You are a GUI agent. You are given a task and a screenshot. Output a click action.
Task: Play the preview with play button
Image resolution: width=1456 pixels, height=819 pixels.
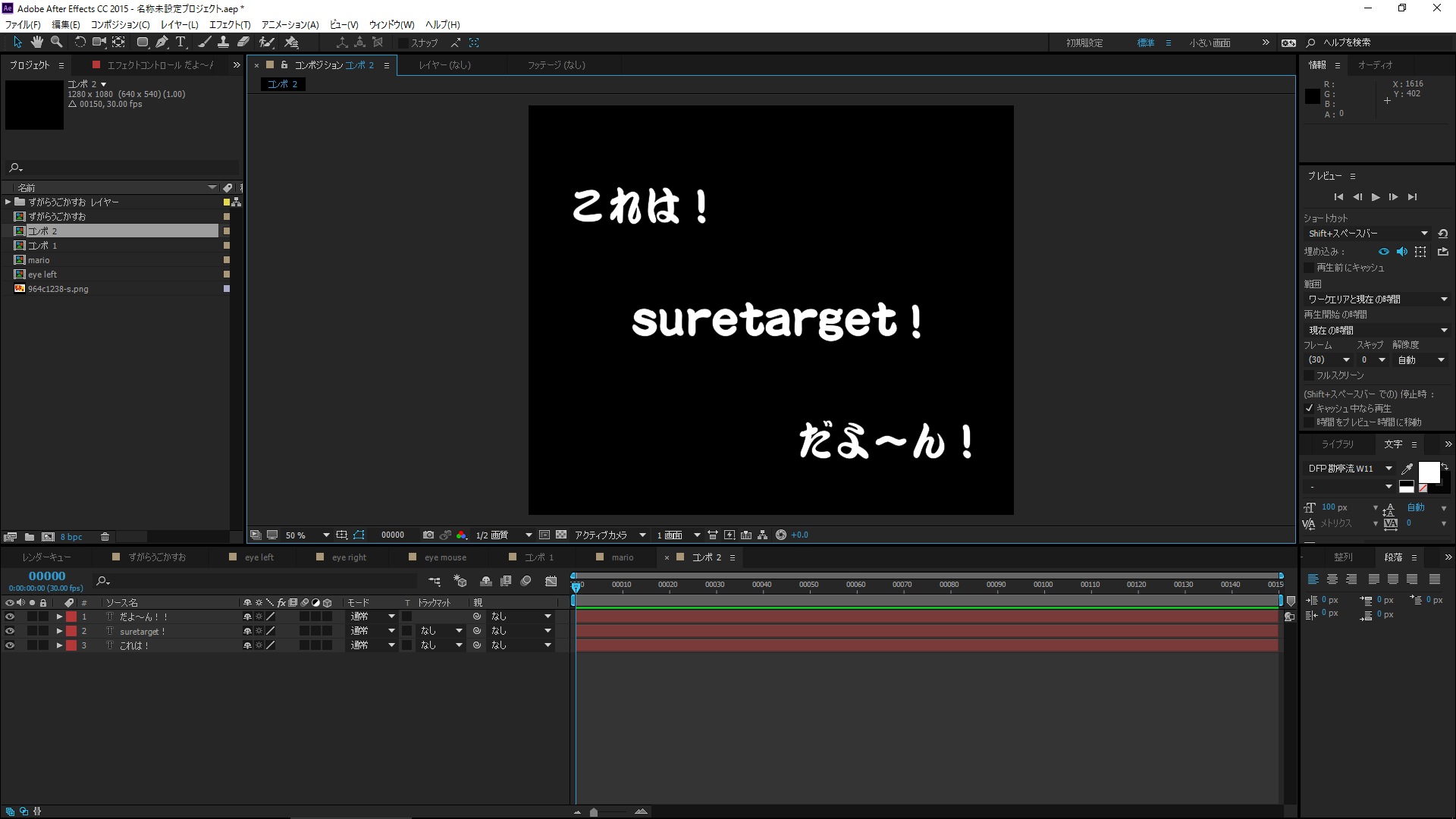1376,197
